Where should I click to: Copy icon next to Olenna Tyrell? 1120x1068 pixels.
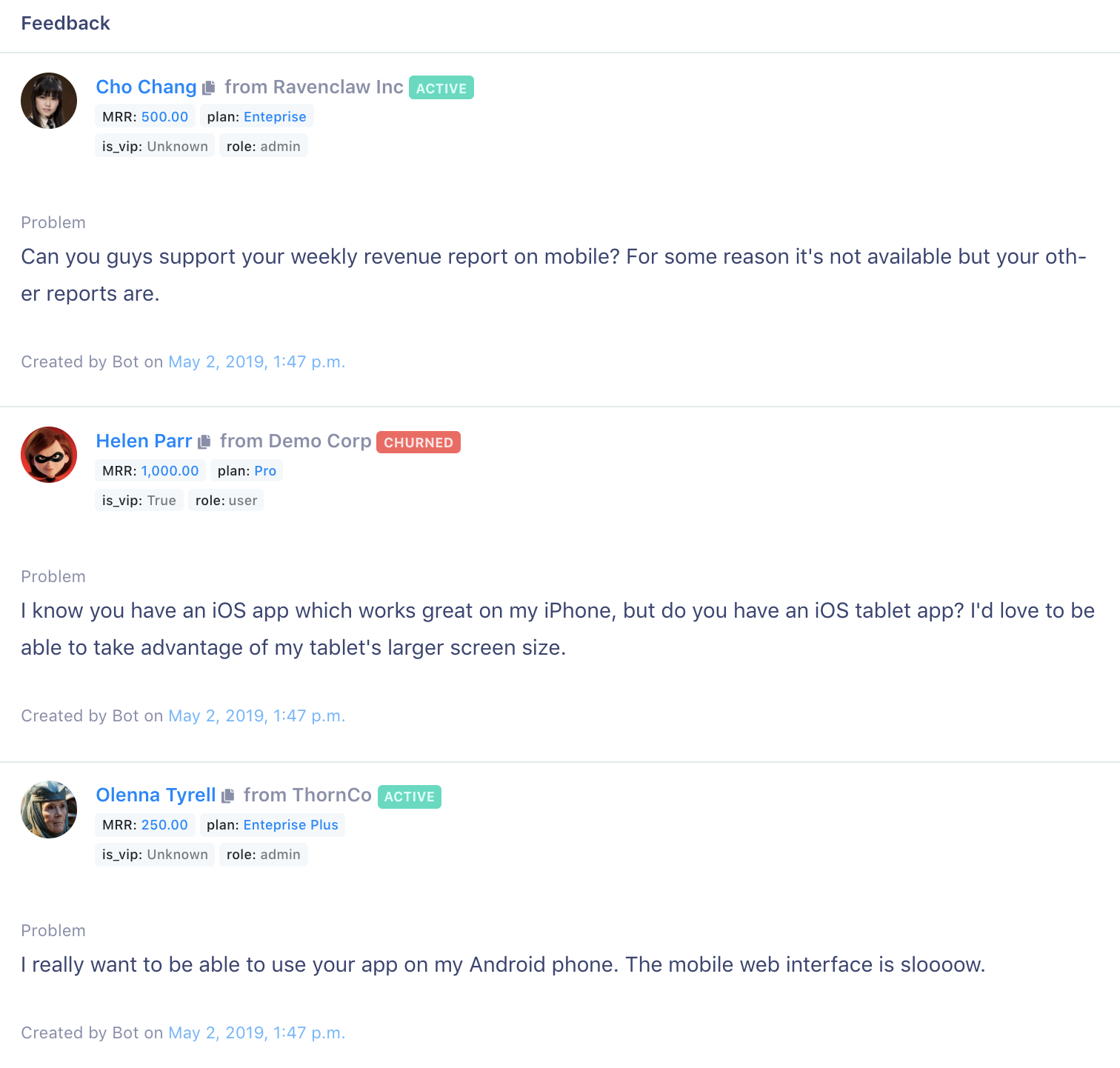(228, 795)
